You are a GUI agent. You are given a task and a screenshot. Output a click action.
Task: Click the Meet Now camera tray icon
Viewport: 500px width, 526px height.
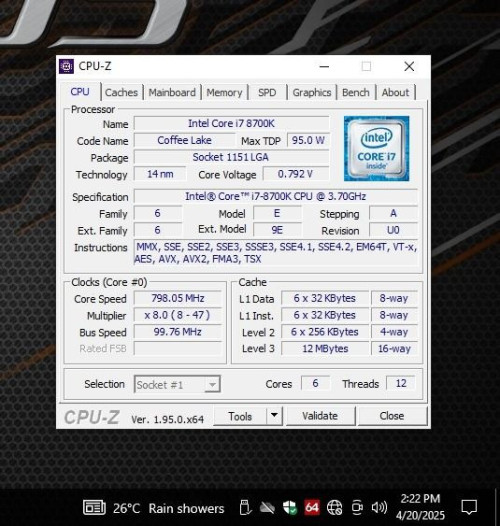(357, 508)
